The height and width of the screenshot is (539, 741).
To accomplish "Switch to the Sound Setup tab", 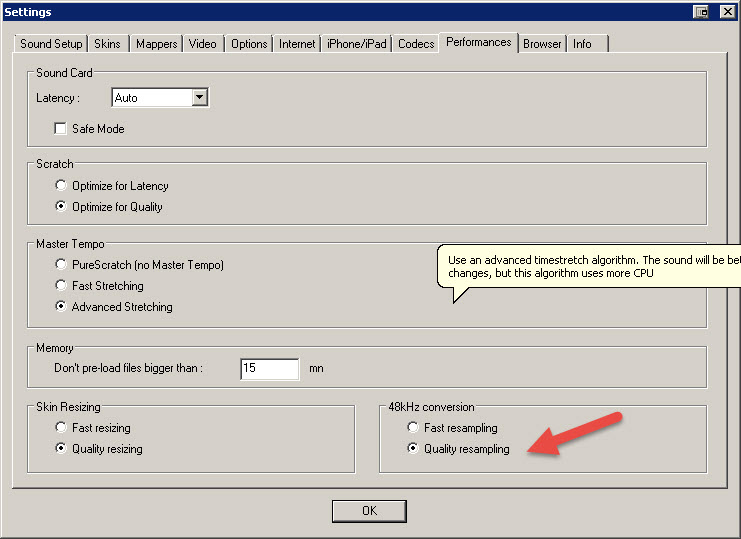I will pos(51,44).
